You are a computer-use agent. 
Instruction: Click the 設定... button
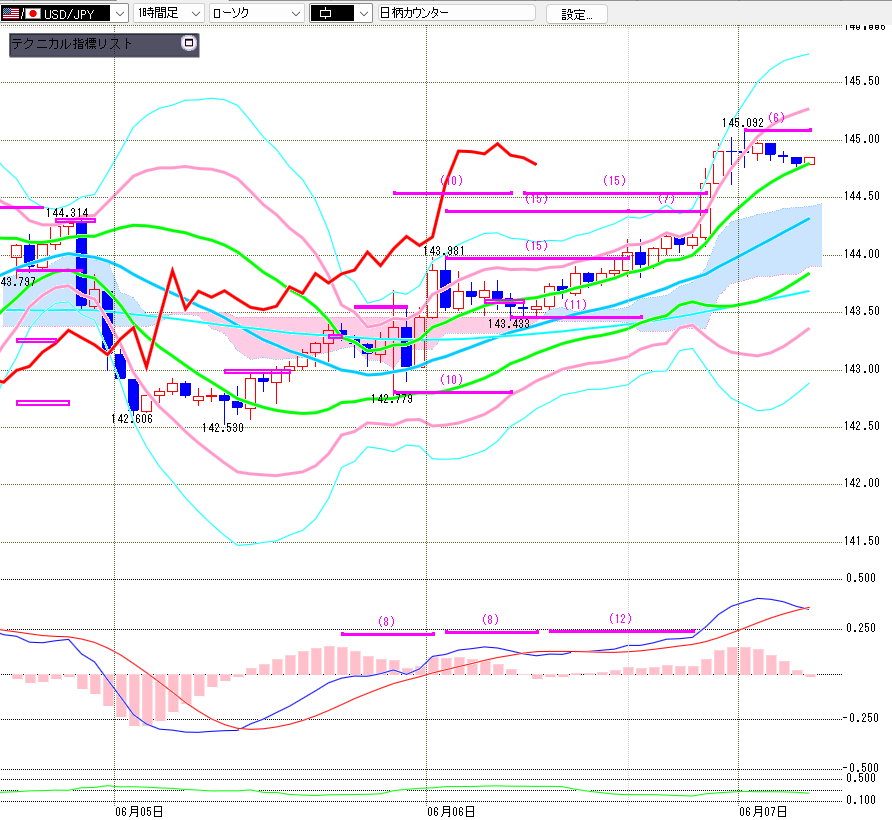click(x=576, y=14)
